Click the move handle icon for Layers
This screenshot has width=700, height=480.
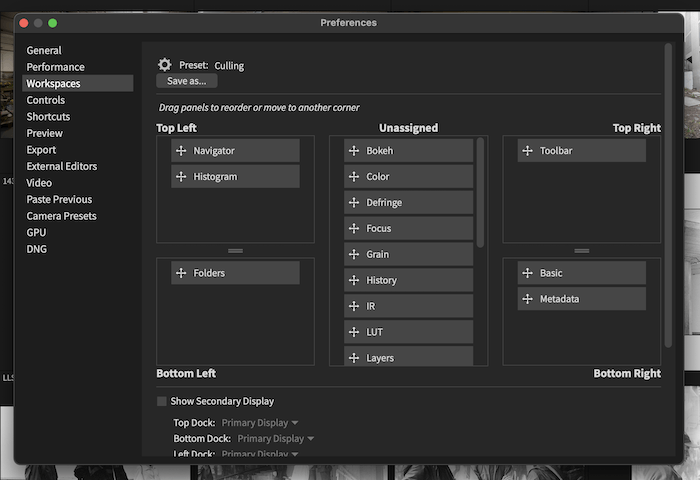[354, 358]
